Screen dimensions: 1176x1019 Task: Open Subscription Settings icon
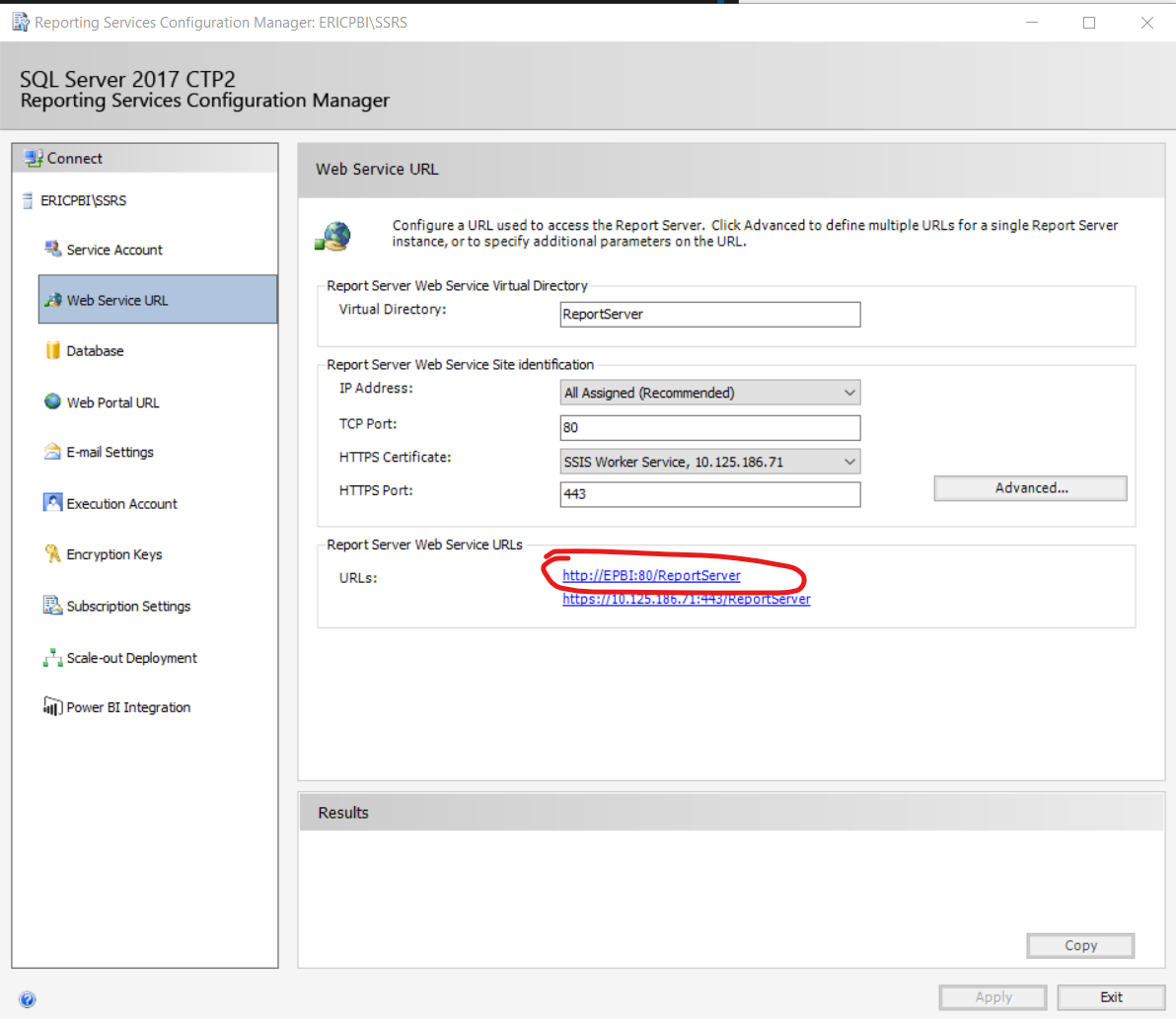(52, 606)
